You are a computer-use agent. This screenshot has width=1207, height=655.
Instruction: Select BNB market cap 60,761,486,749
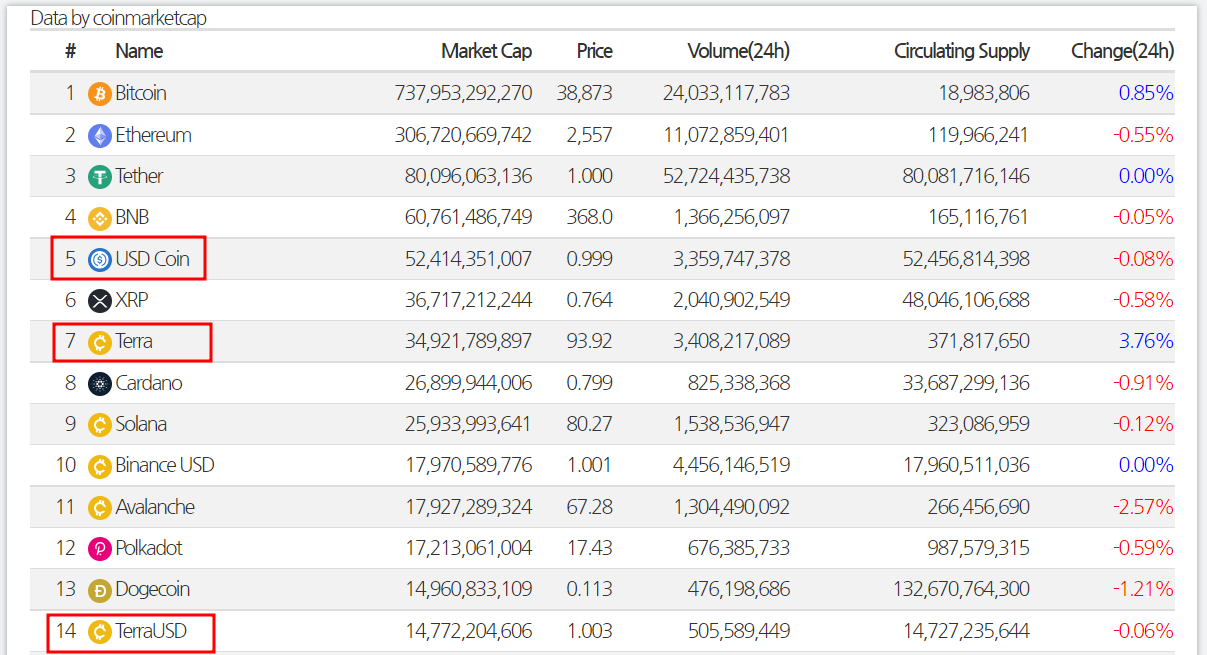[x=469, y=217]
